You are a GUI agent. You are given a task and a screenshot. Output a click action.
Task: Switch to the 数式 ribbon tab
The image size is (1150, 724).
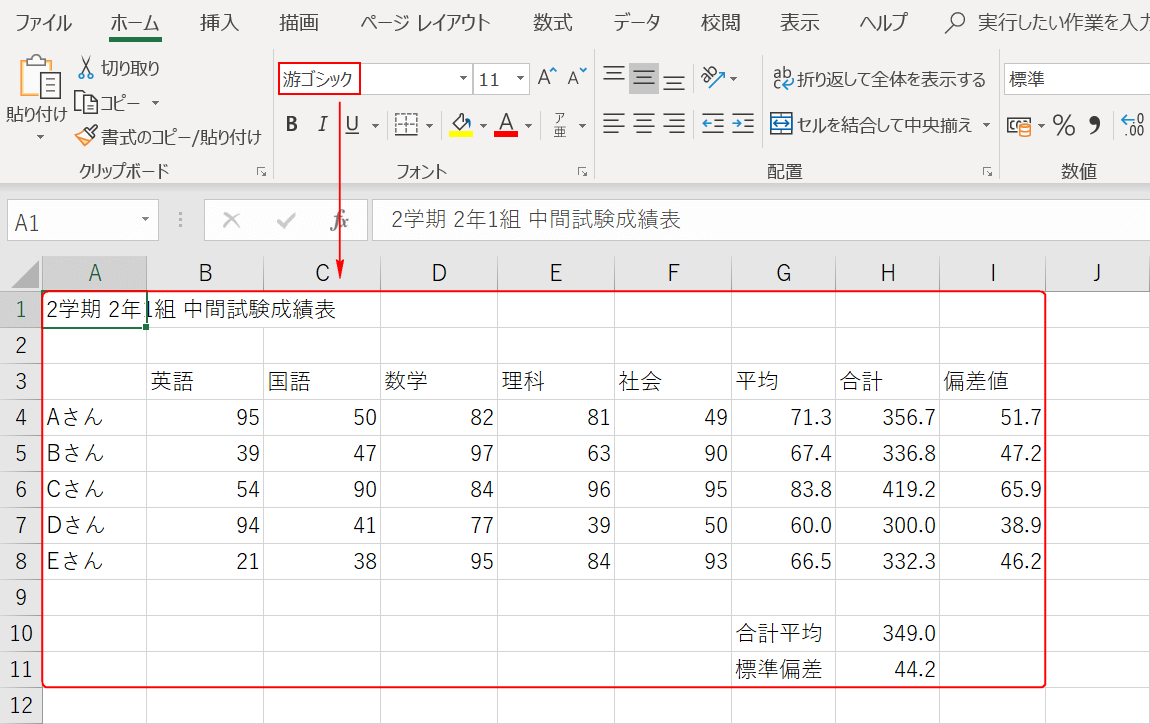coord(552,22)
